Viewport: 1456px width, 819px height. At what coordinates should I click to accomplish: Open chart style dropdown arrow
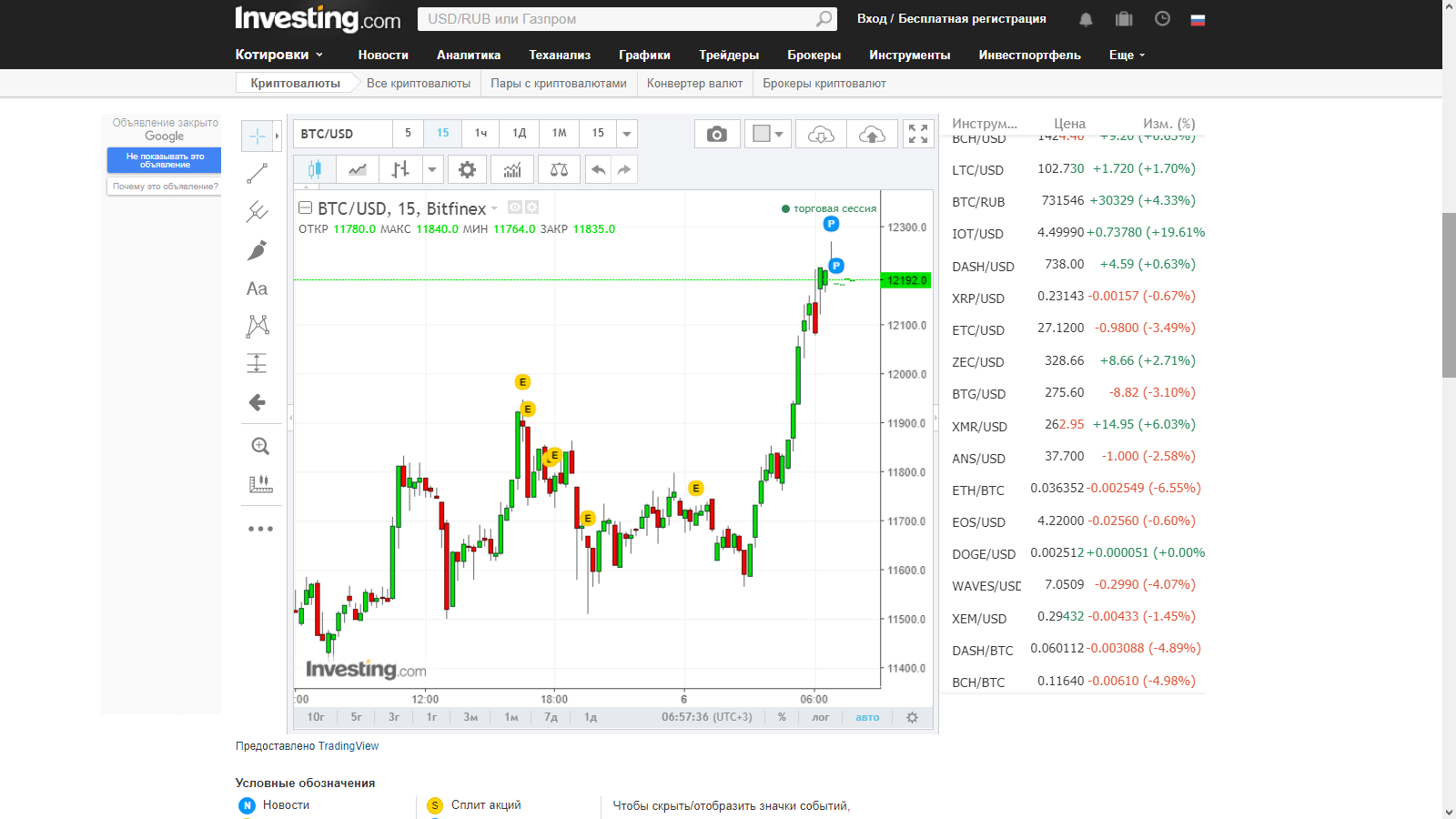tap(433, 169)
